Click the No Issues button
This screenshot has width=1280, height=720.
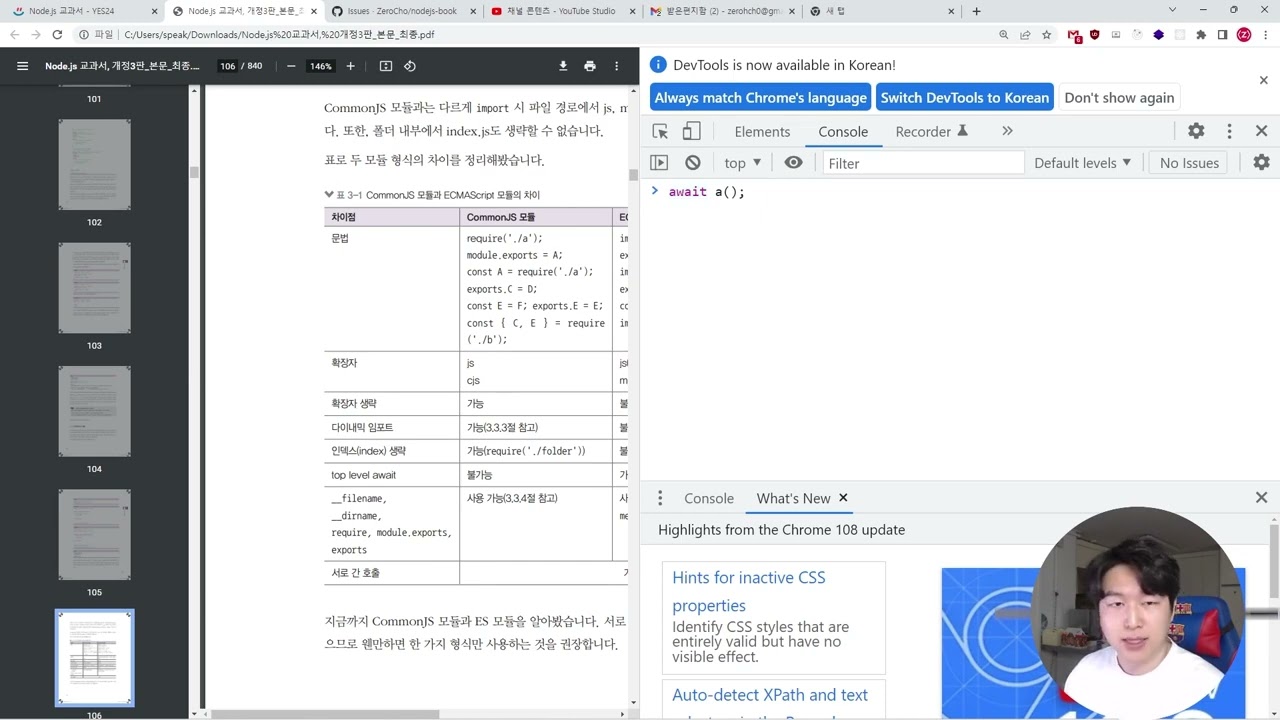1189,162
